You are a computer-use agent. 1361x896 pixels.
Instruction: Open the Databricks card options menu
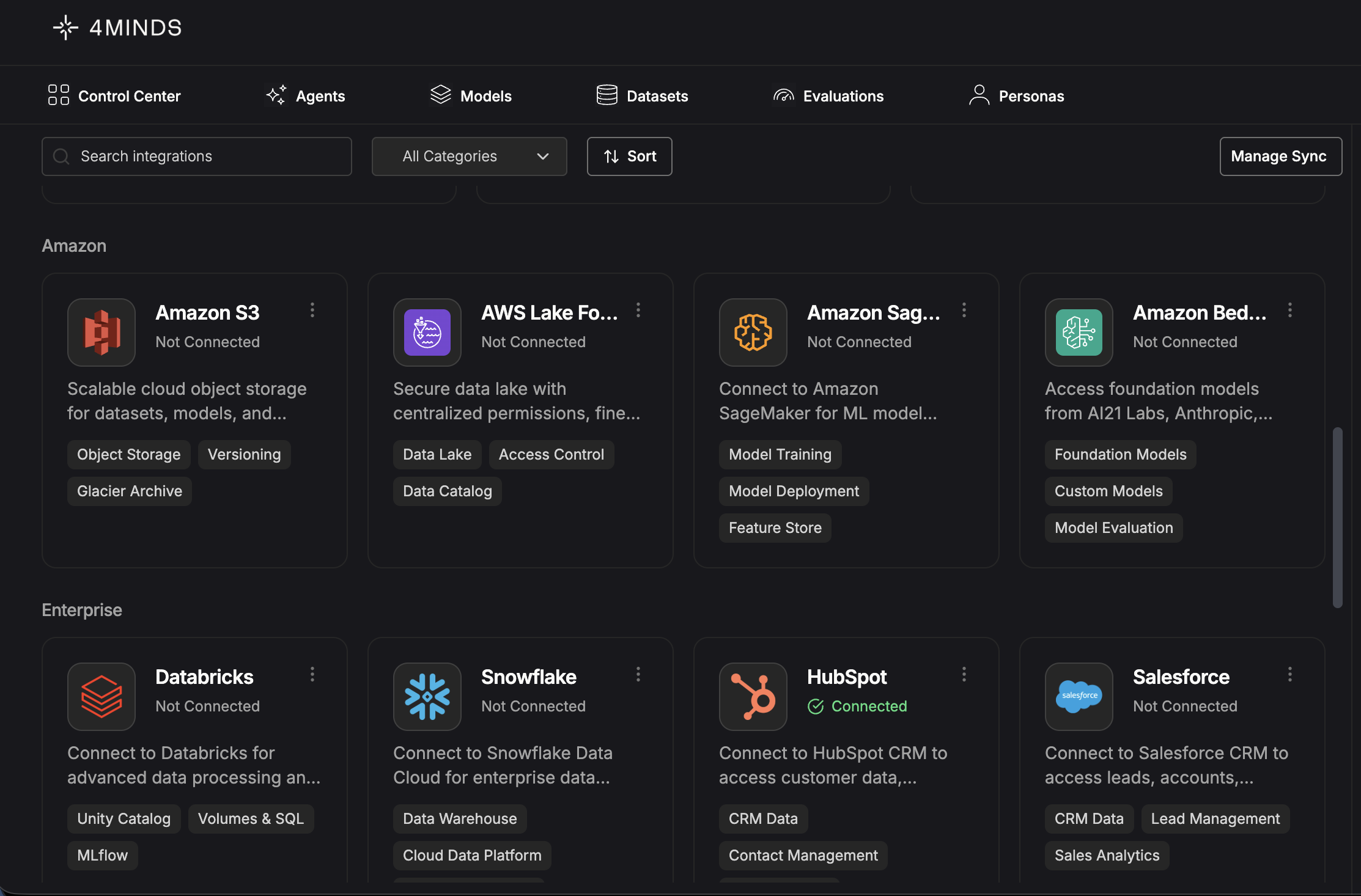pyautogui.click(x=312, y=675)
